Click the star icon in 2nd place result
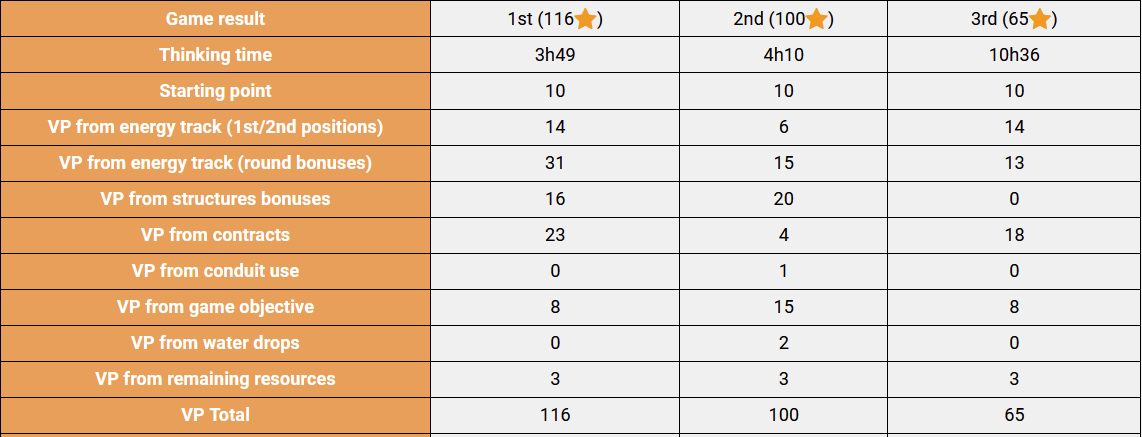 tap(816, 19)
